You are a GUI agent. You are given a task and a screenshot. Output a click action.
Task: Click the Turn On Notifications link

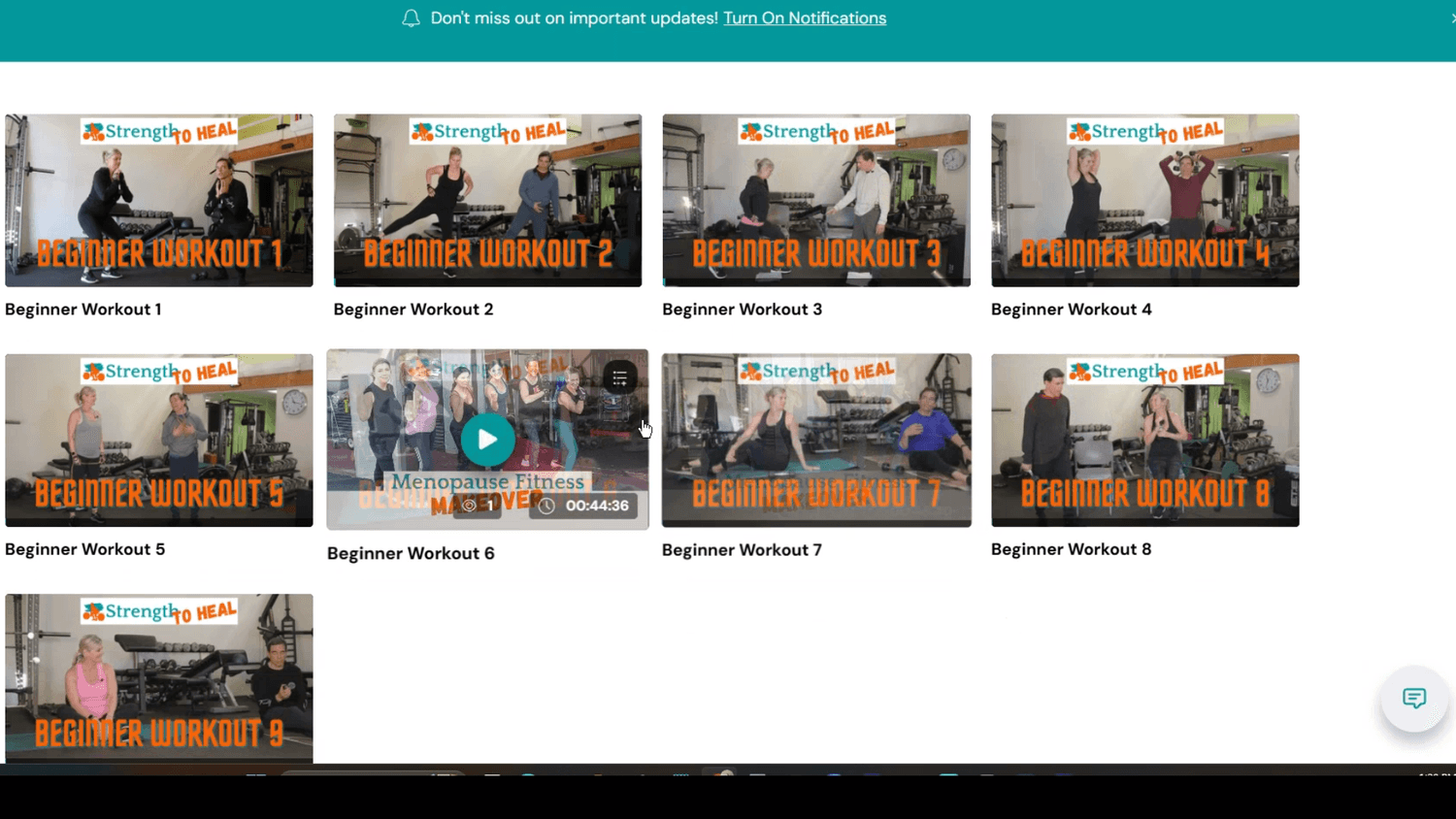805,18
